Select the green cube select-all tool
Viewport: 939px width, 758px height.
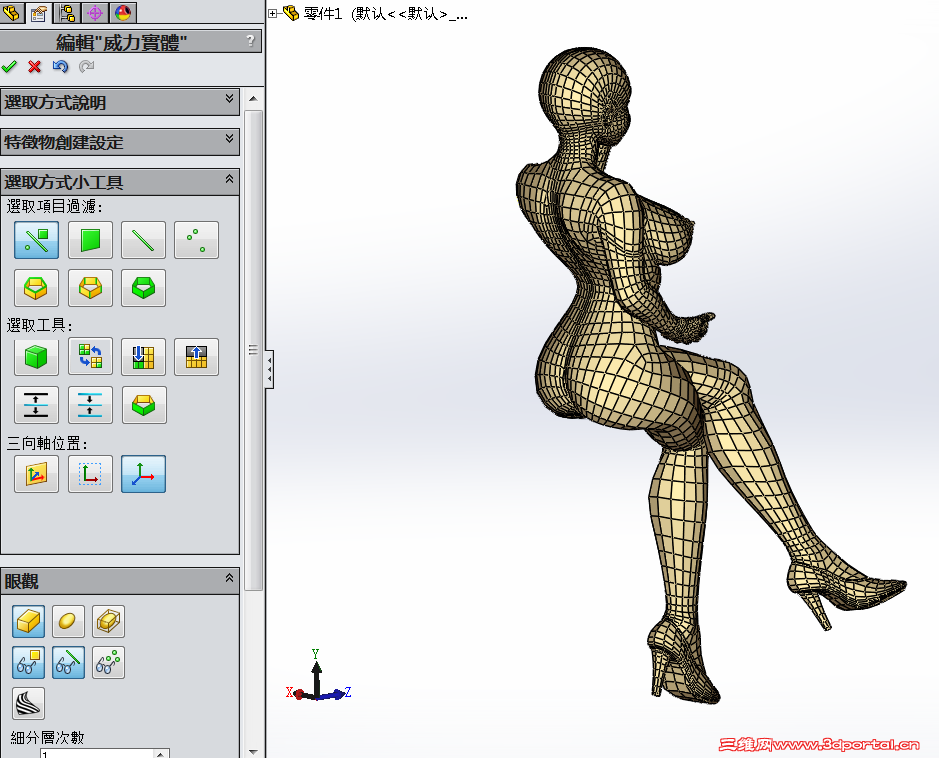coord(36,356)
